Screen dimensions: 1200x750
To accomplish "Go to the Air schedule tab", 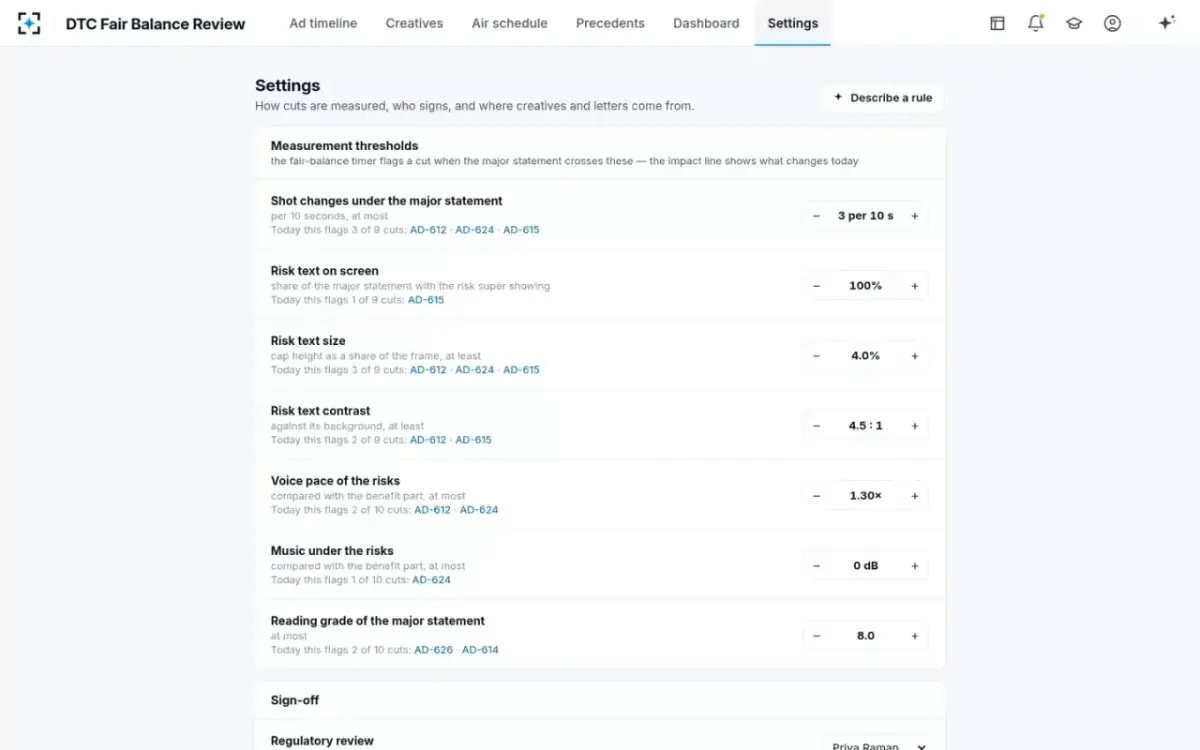I will [x=509, y=23].
